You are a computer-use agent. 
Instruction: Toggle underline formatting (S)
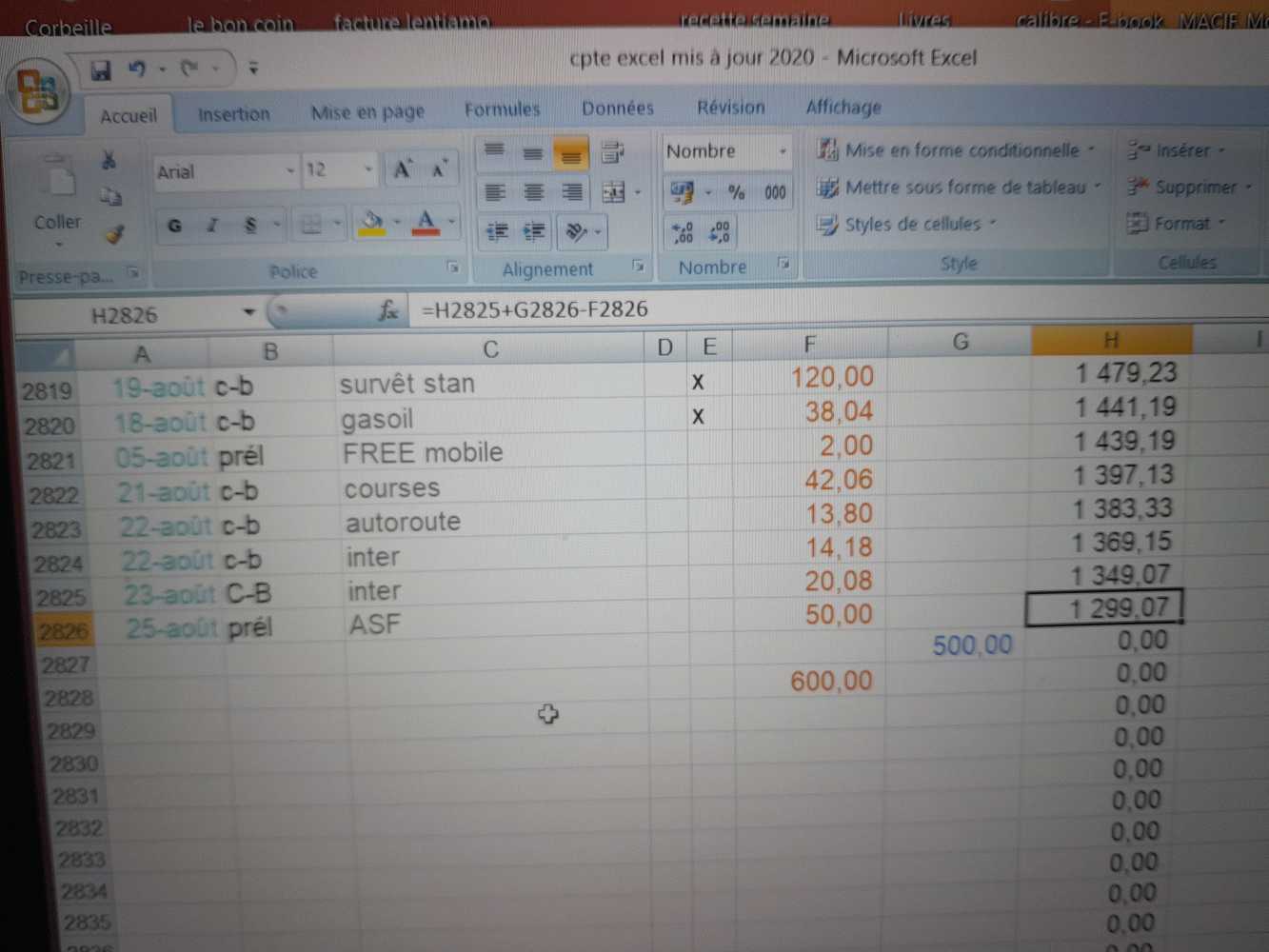tap(249, 226)
